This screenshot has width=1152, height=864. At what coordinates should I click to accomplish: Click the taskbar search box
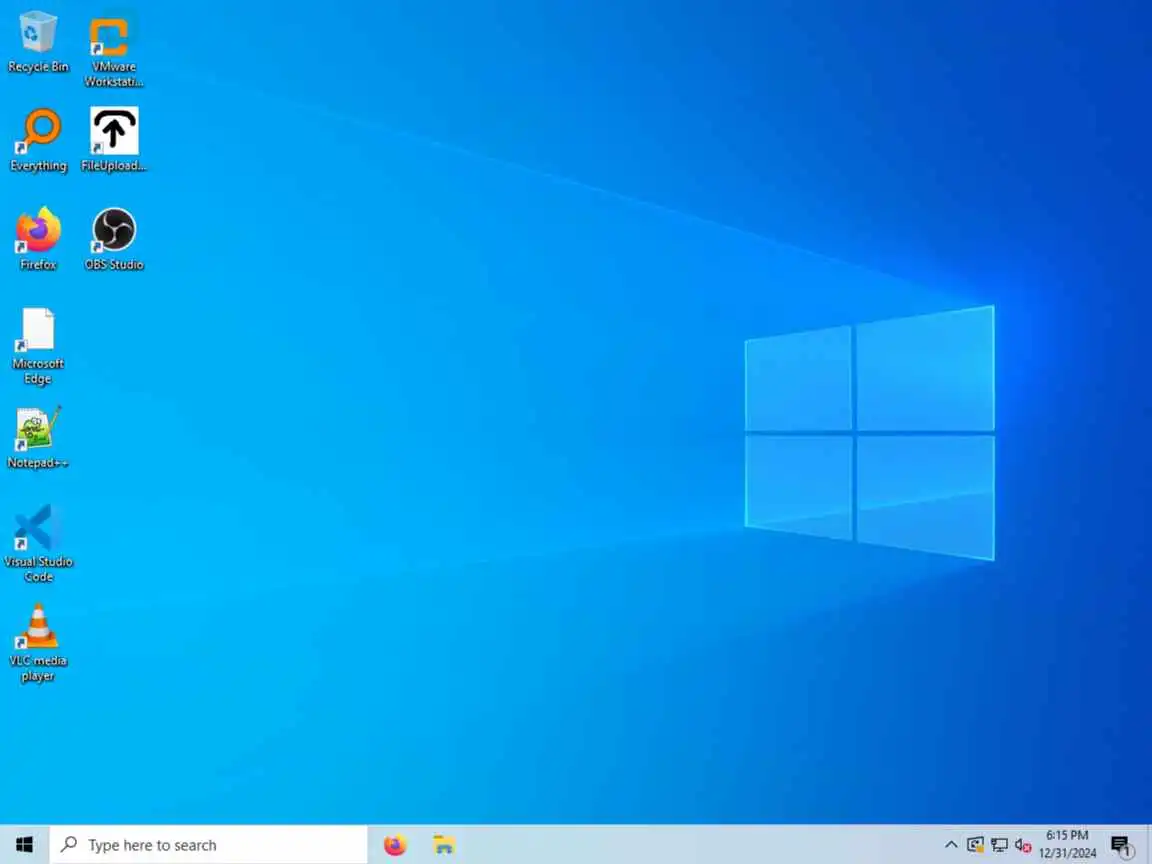tap(209, 845)
